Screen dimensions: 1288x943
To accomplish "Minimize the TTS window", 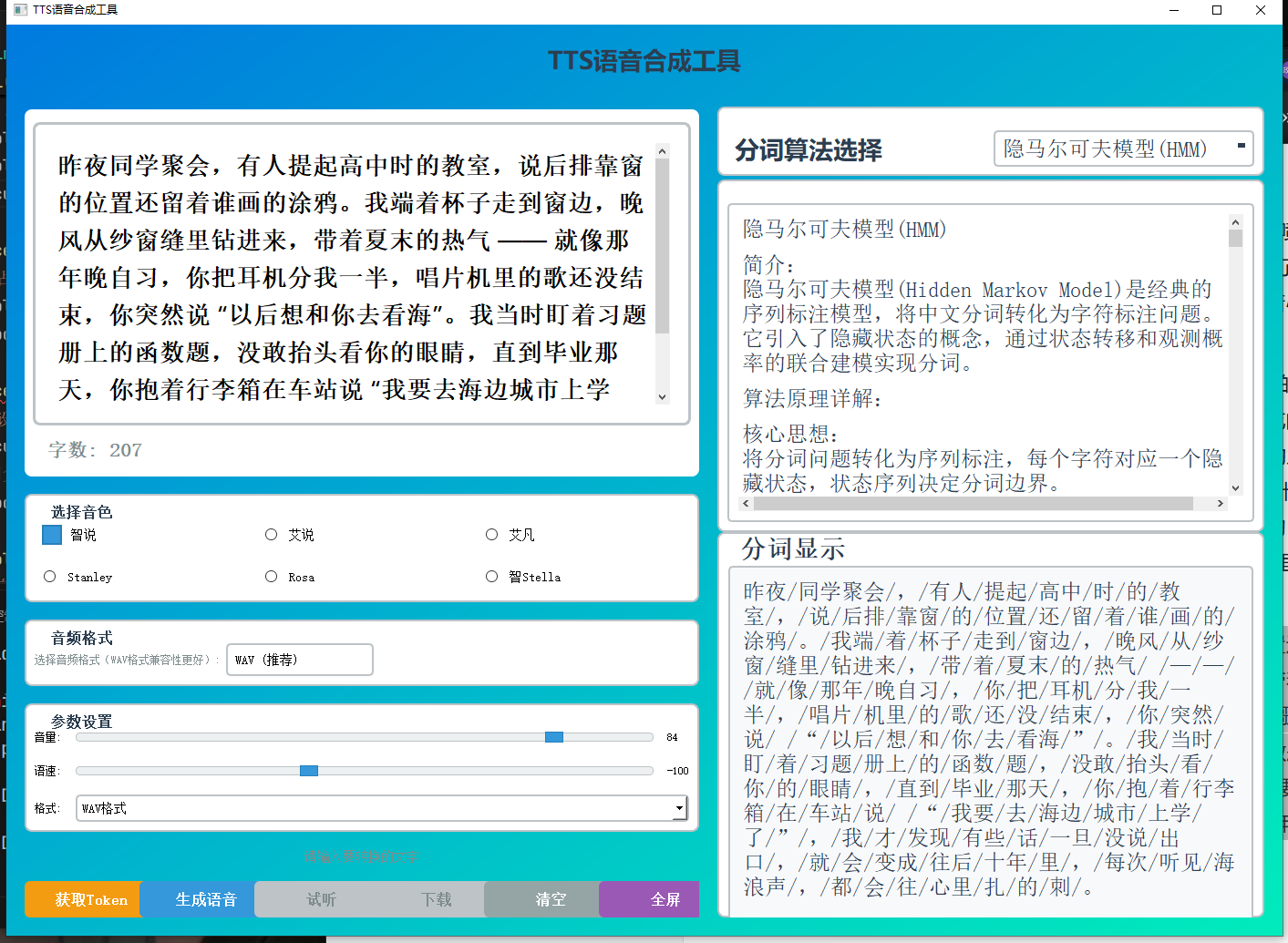I will [x=1174, y=10].
